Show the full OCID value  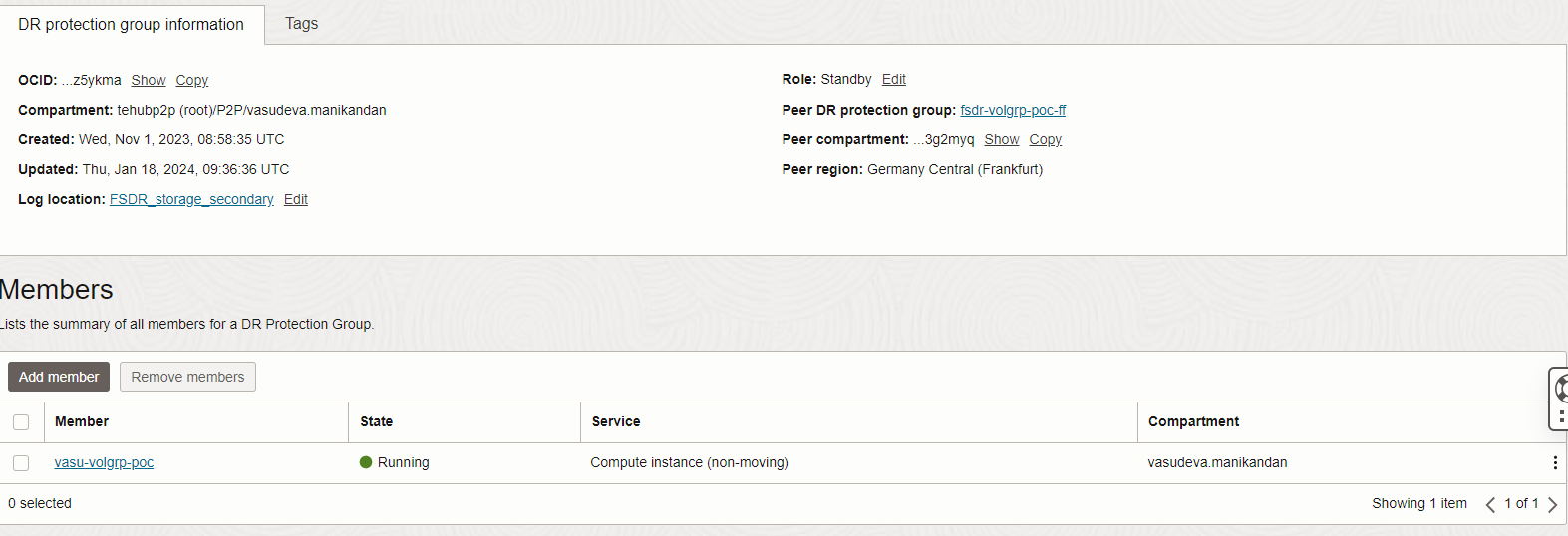coord(149,80)
